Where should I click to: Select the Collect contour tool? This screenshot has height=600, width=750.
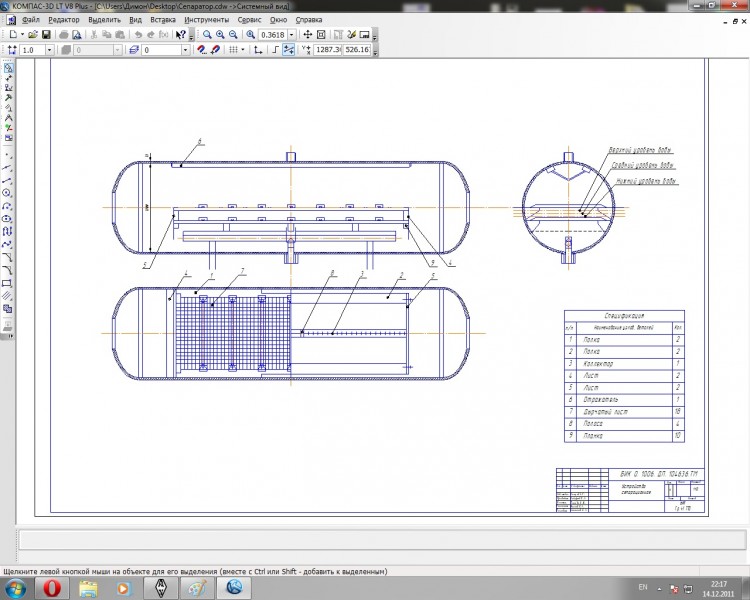tap(7, 309)
